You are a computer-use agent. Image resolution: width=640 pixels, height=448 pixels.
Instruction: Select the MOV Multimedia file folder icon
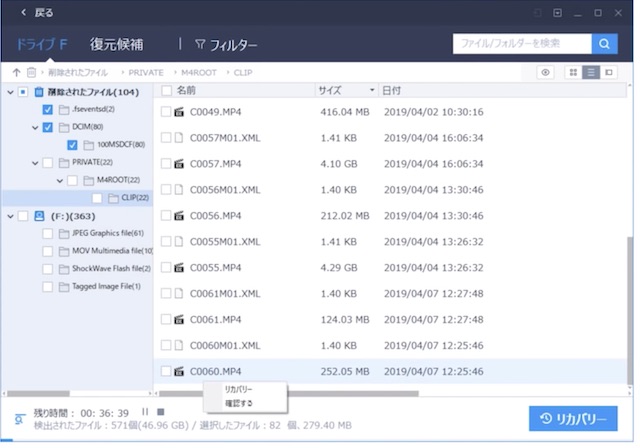tap(64, 251)
